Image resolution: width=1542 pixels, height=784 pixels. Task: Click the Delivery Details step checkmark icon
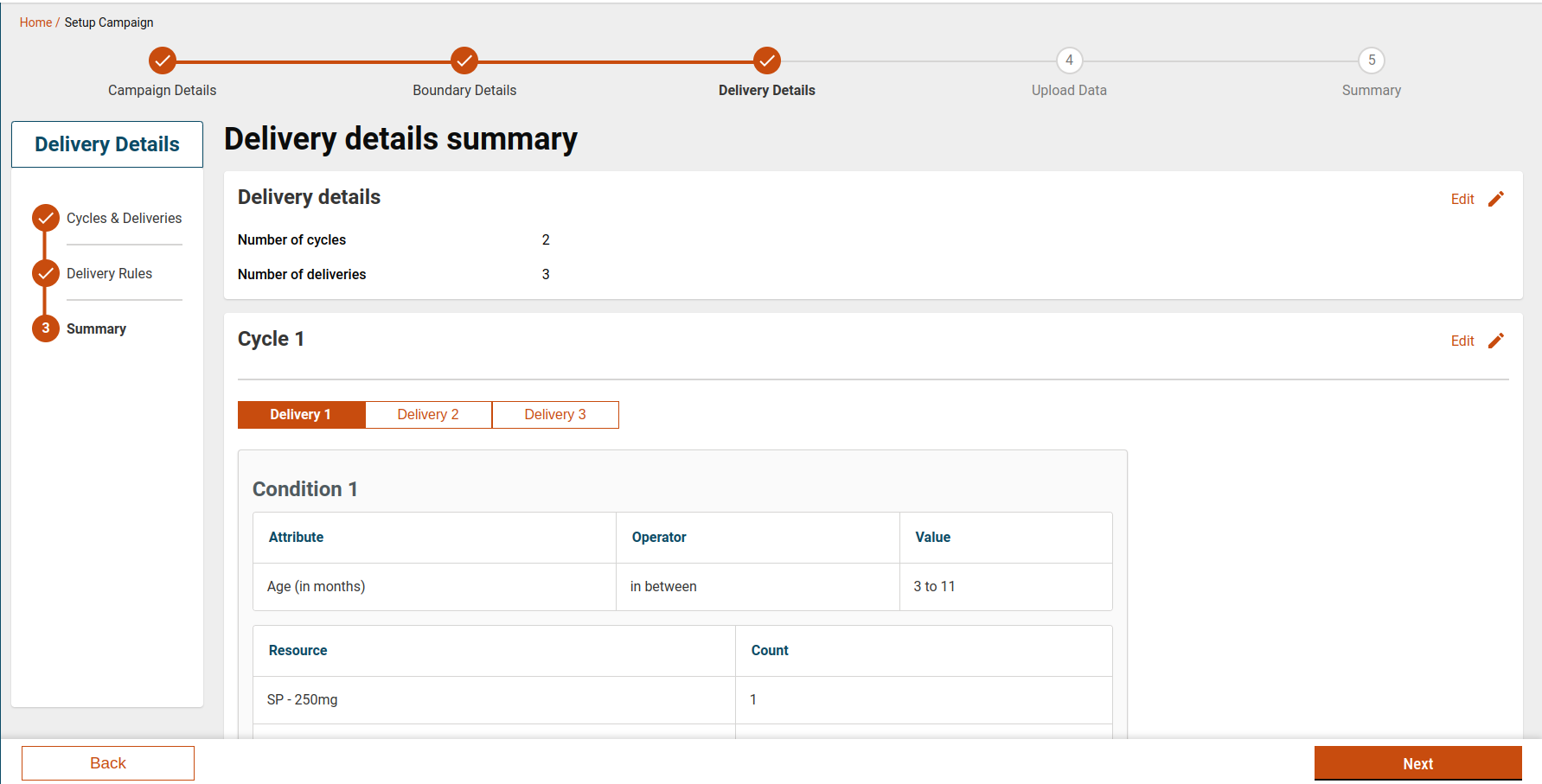[766, 61]
